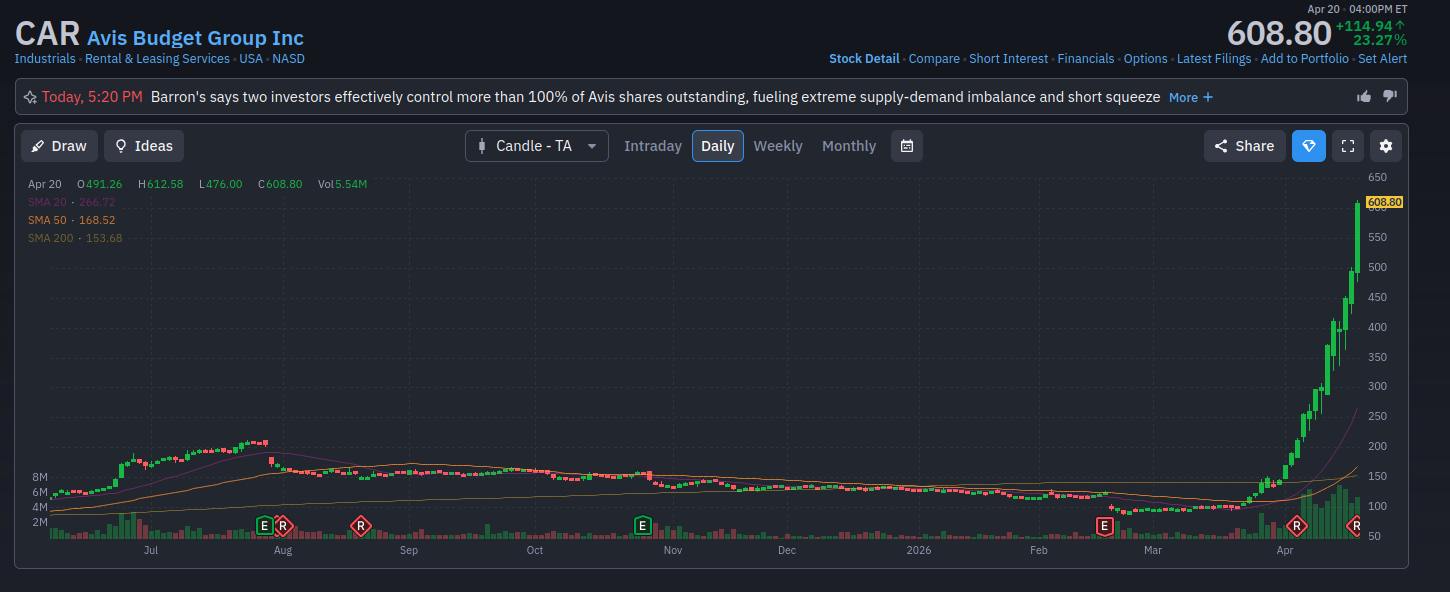Click the SMA 20 indicator label
The height and width of the screenshot is (592, 1450).
[x=71, y=202]
